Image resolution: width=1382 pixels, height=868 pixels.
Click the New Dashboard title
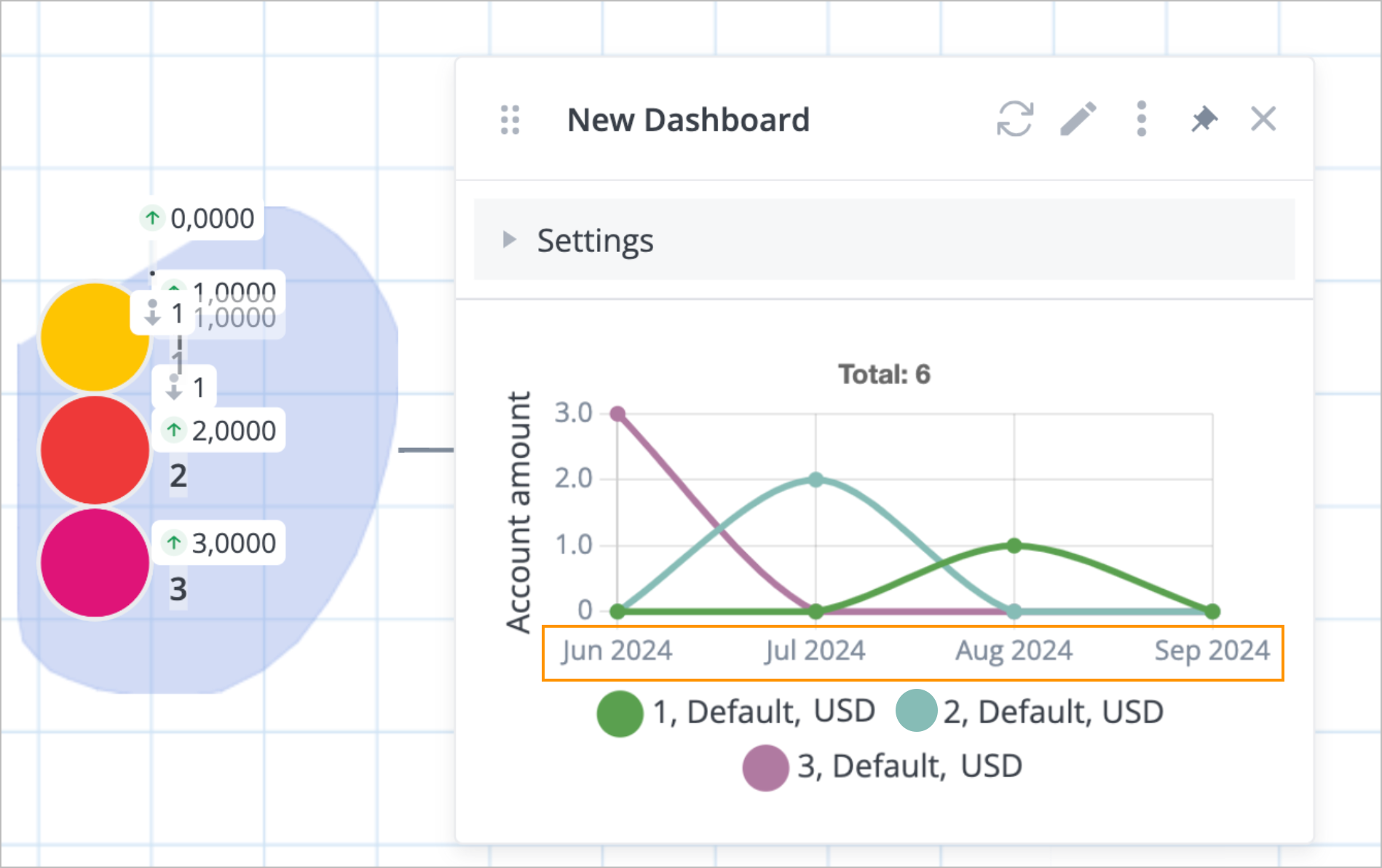(688, 120)
